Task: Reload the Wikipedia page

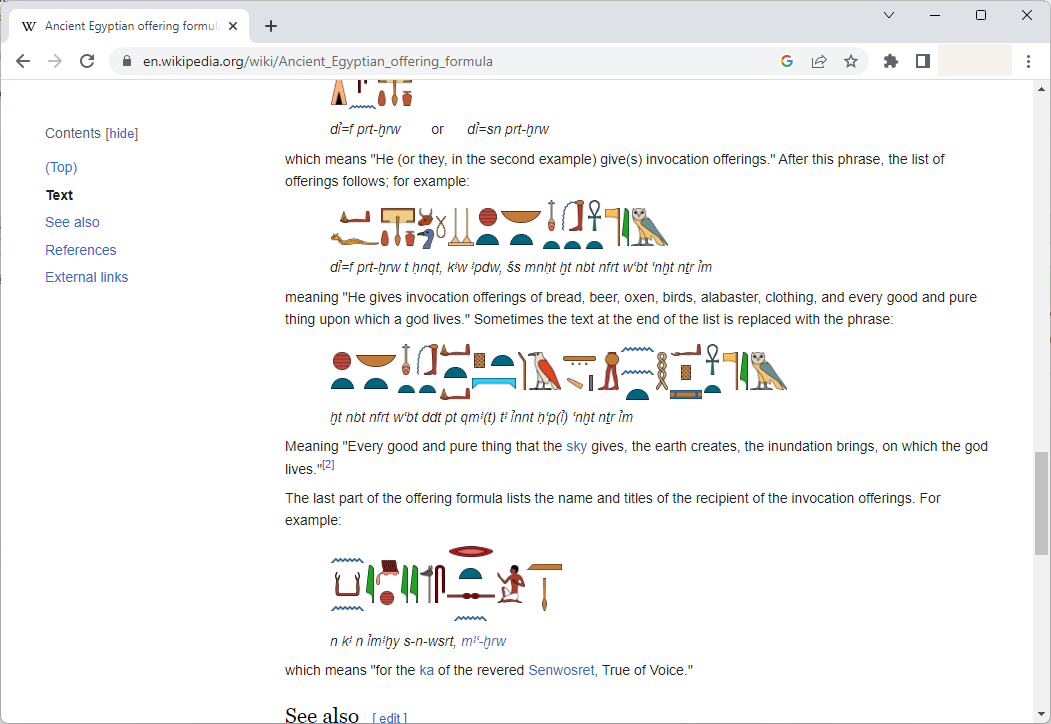Action: [87, 61]
